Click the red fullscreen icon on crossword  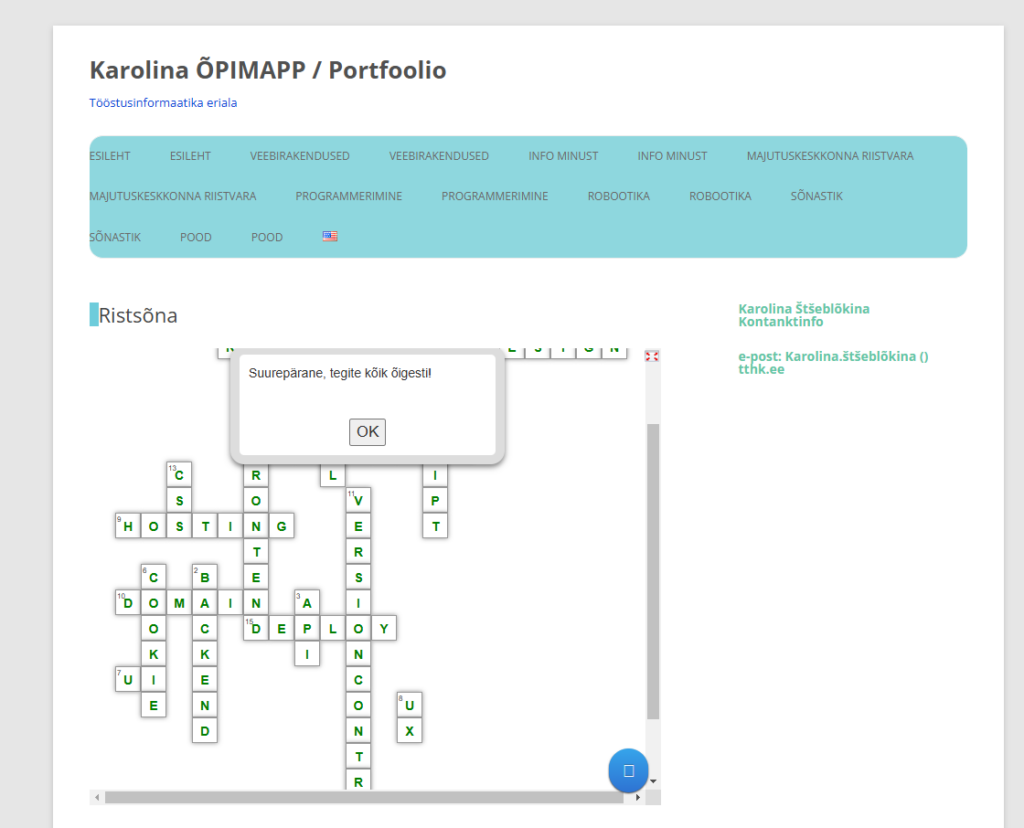[652, 356]
